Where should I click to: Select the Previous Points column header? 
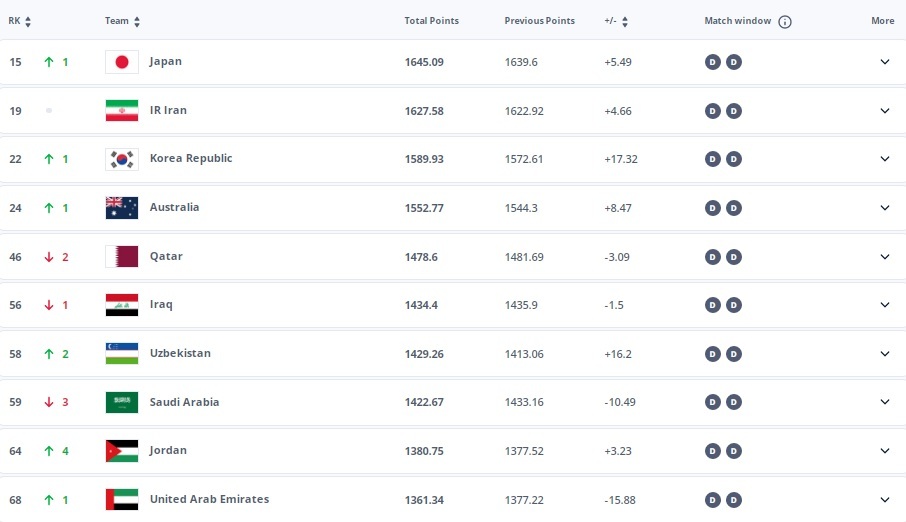click(x=540, y=21)
